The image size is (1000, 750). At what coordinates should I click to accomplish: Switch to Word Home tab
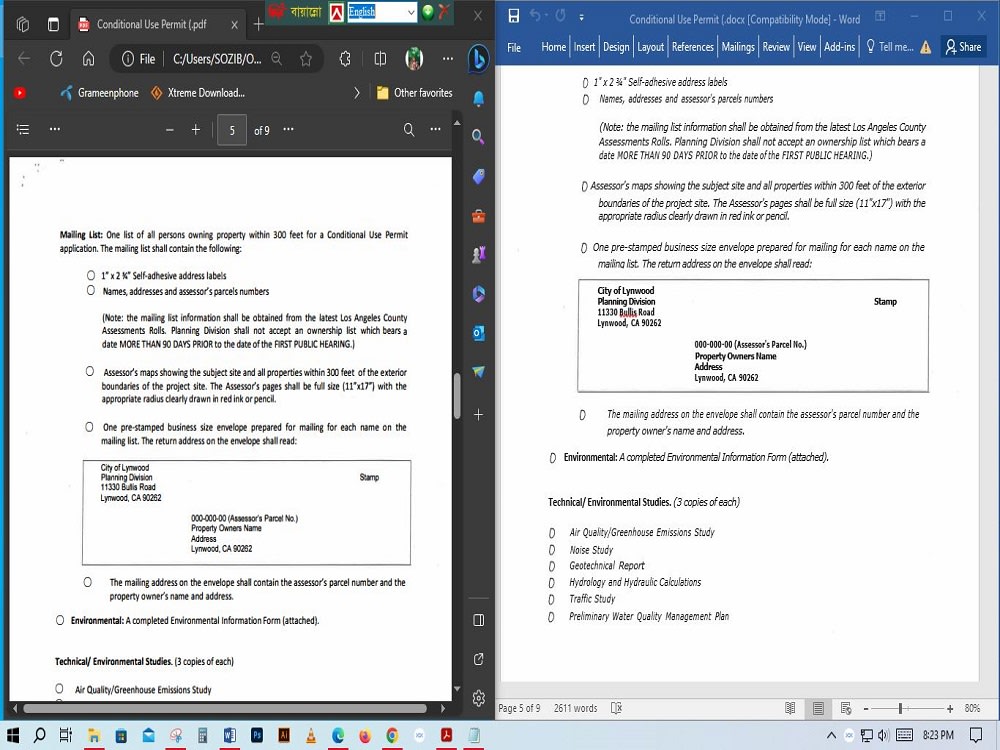coord(553,47)
